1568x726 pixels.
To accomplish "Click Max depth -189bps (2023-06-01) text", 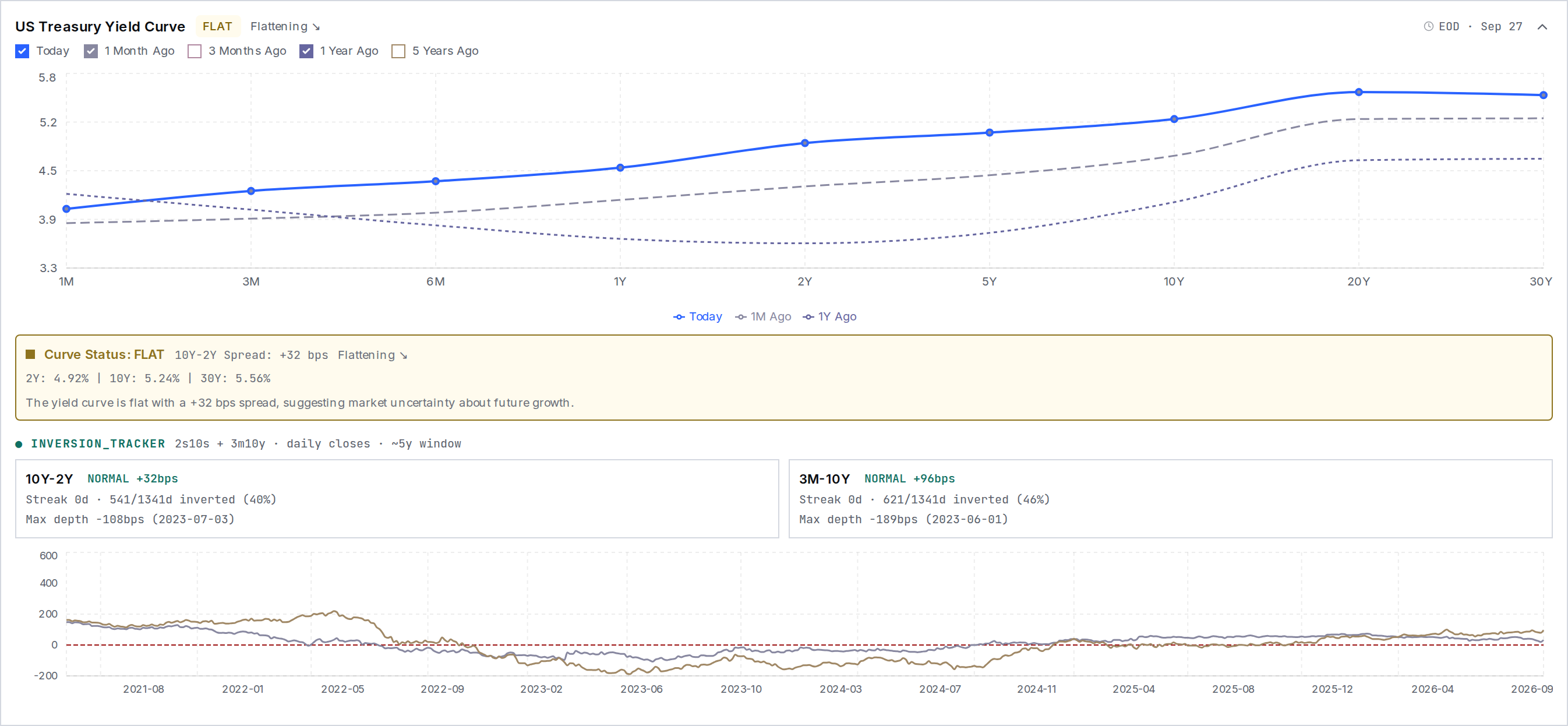I will pos(903,520).
